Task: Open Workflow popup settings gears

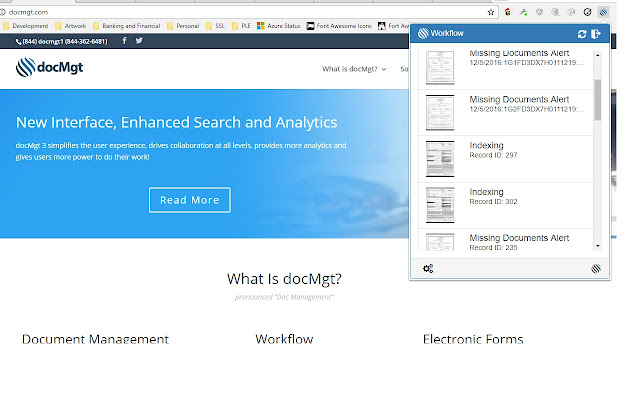Action: 428,269
